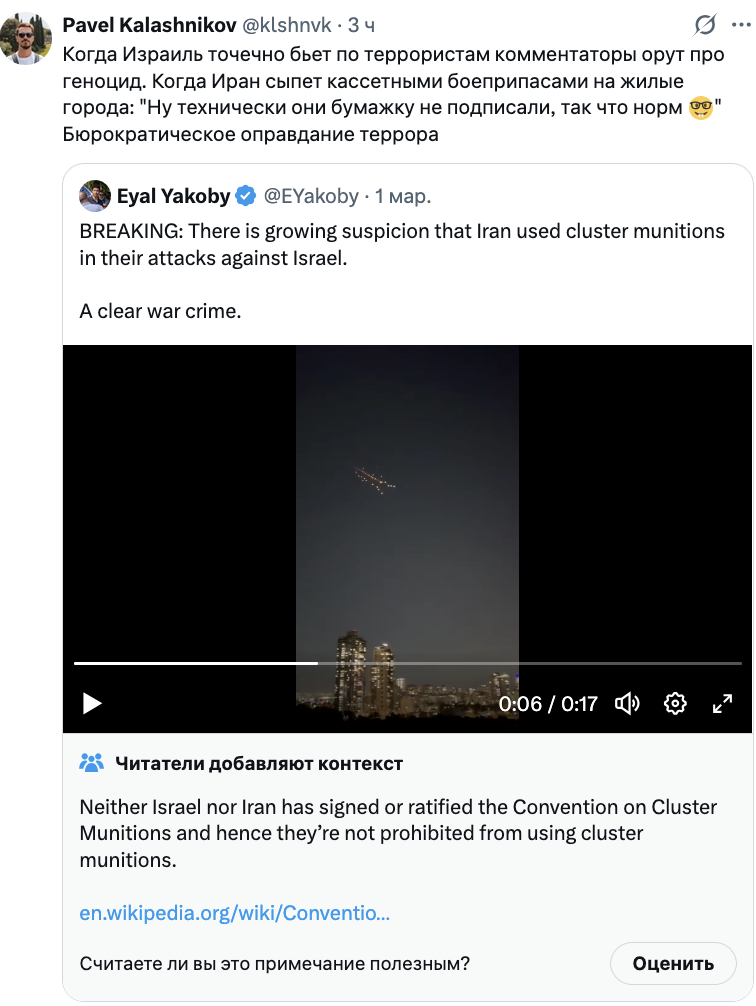Expand the video to fullscreen
Viewport: 756px width, 1006px height.
coord(722,703)
